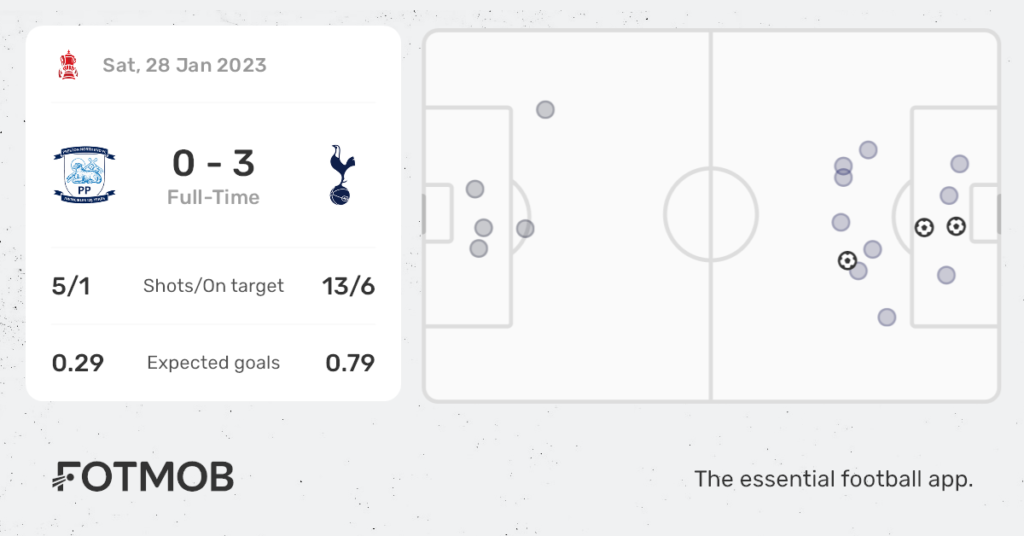Click Tottenham's 0.79 expected goals value
Image resolution: width=1024 pixels, height=536 pixels.
[350, 363]
